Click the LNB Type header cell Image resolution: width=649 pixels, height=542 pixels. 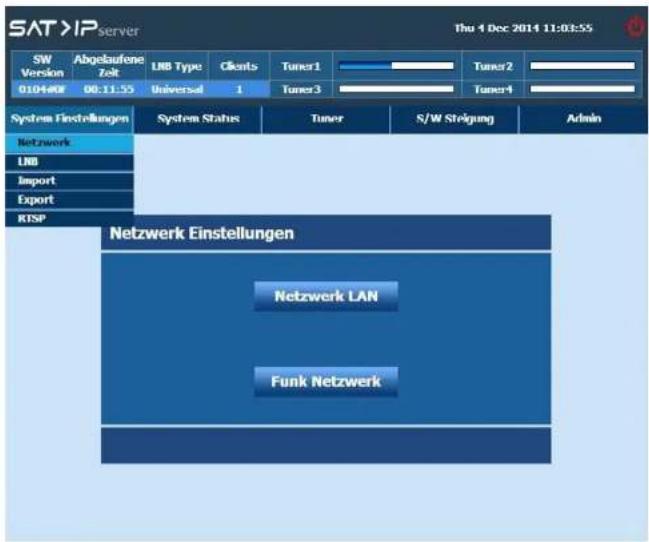click(x=177, y=66)
